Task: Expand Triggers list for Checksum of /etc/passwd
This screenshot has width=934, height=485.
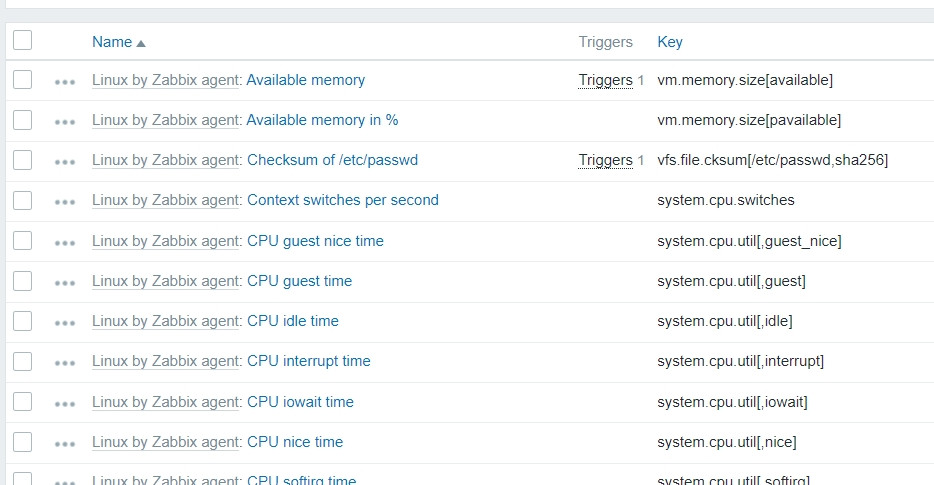Action: click(x=605, y=160)
